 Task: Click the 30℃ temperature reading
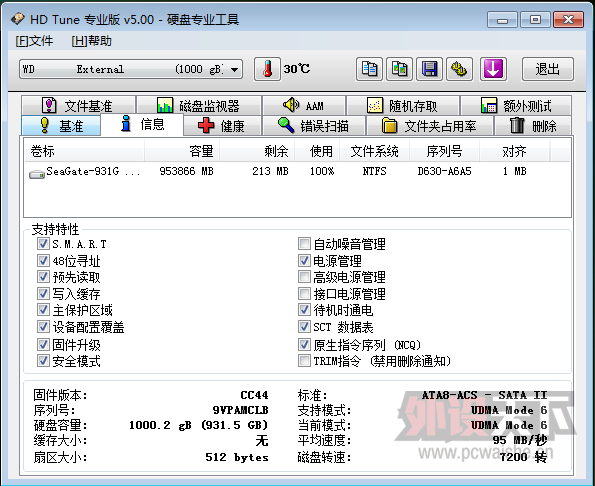[297, 69]
